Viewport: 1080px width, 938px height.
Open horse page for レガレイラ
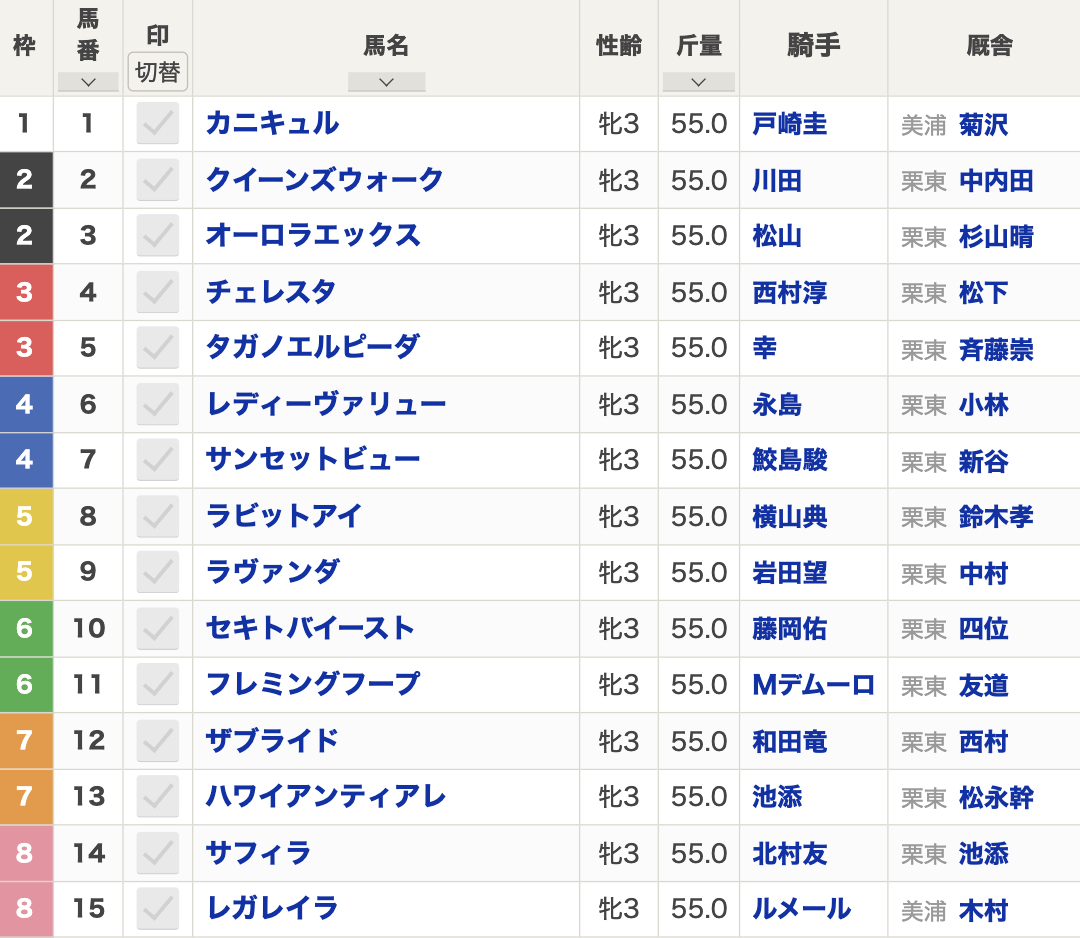(x=272, y=909)
